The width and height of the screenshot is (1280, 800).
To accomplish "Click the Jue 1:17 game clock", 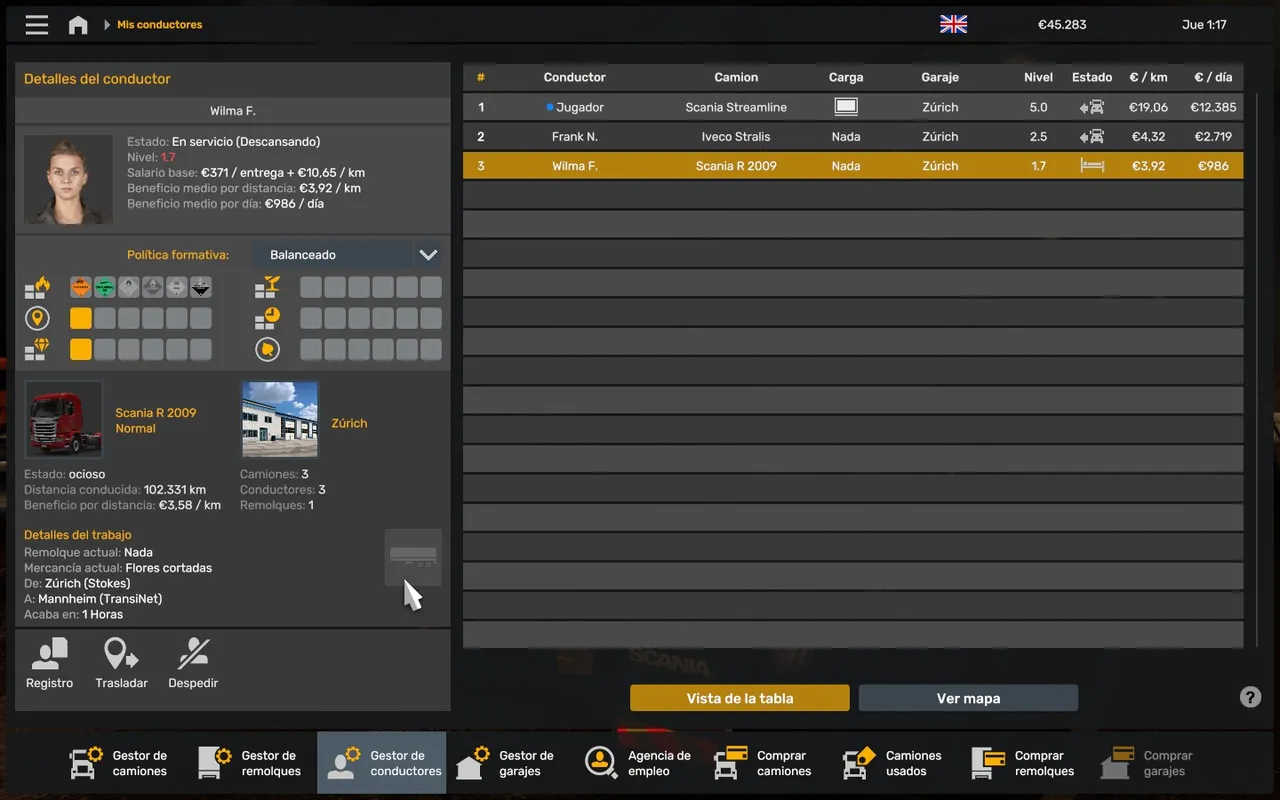I will (1204, 25).
